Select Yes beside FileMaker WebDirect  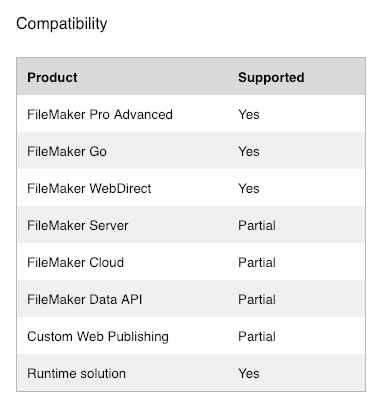click(249, 189)
